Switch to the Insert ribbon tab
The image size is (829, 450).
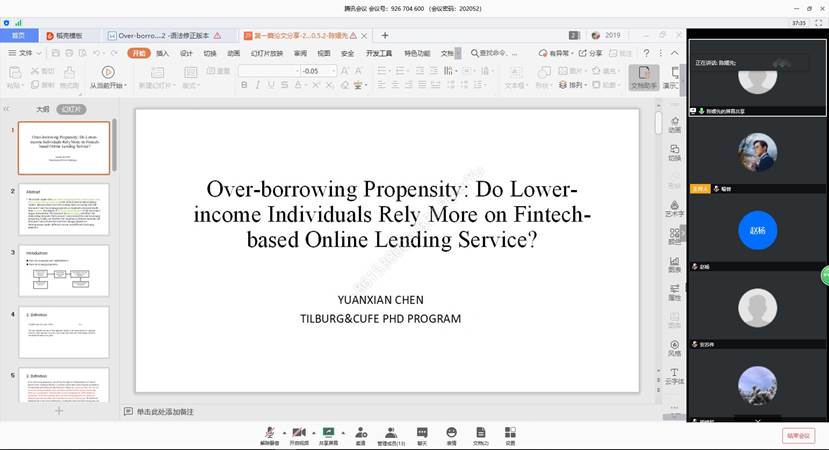click(162, 53)
